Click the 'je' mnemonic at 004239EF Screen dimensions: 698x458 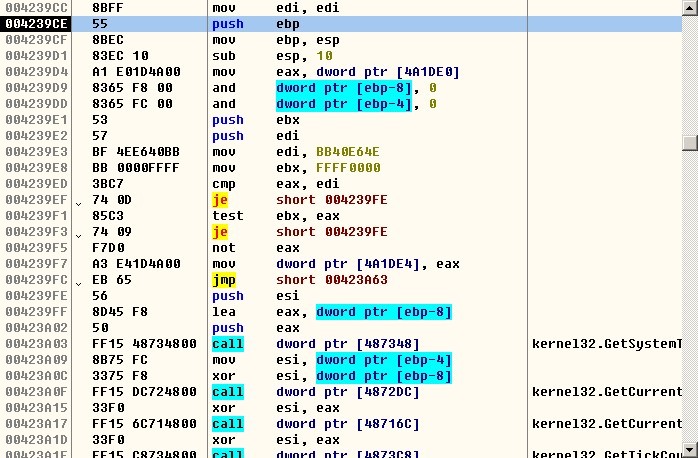(x=220, y=200)
